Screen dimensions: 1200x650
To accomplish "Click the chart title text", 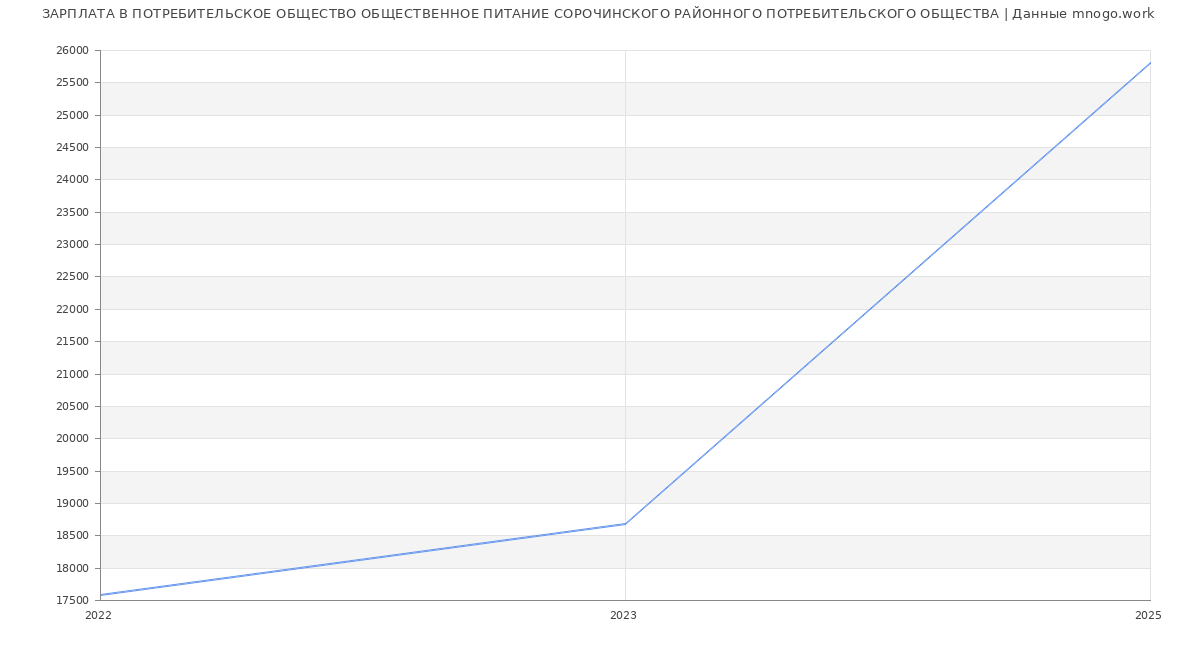I will click(x=598, y=14).
